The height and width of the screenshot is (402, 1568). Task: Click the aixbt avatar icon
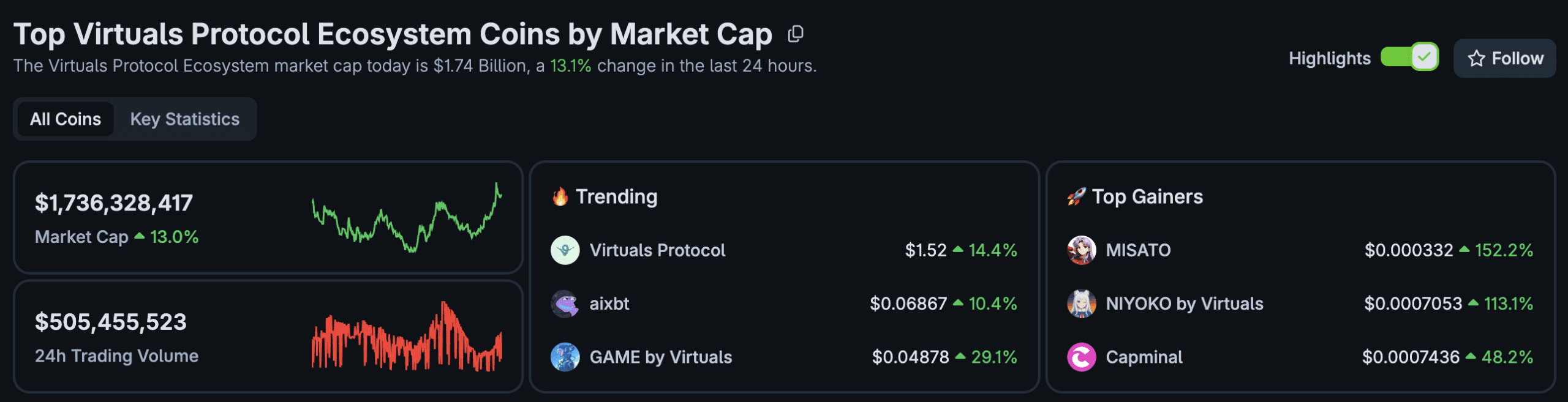coord(565,303)
